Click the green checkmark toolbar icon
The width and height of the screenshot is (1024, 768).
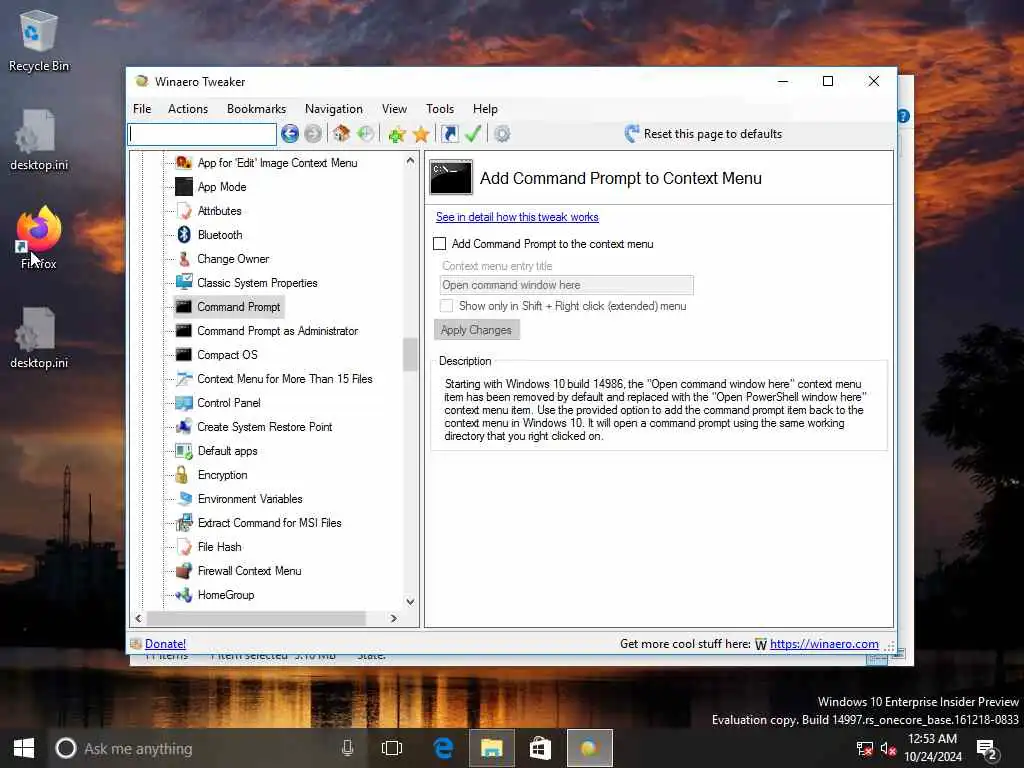[473, 134]
